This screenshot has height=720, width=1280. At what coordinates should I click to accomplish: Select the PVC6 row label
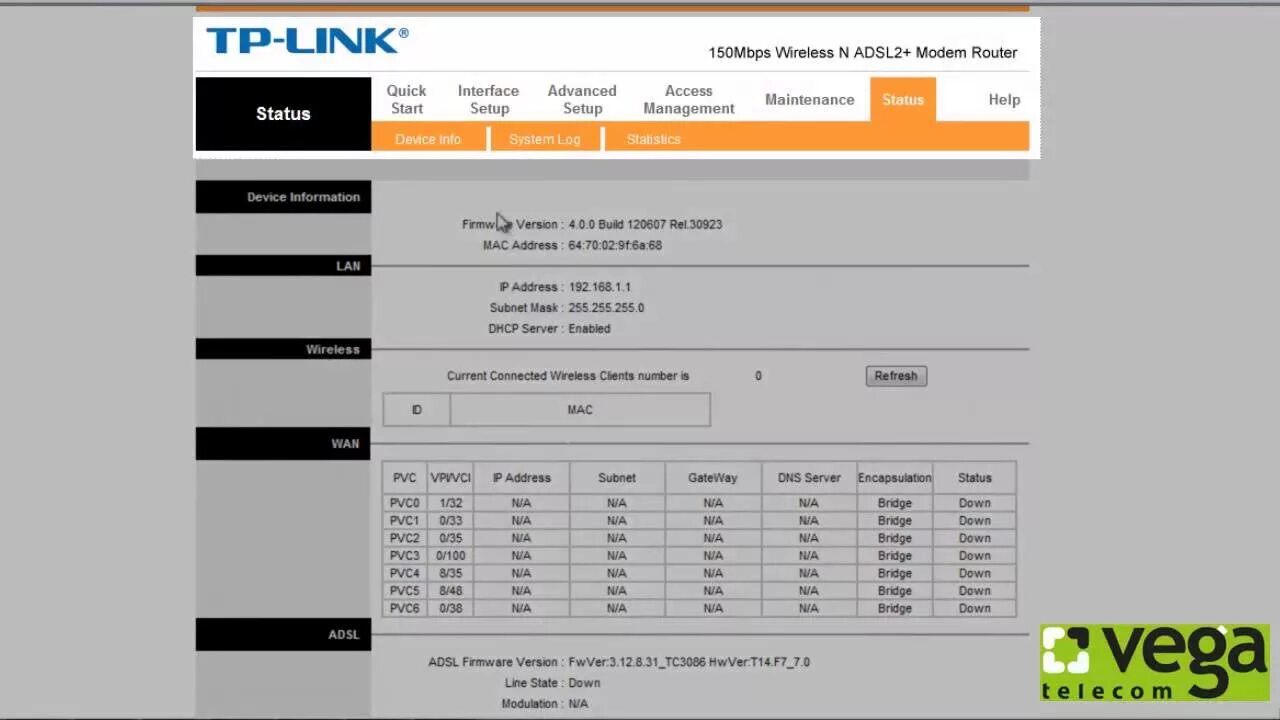(404, 608)
